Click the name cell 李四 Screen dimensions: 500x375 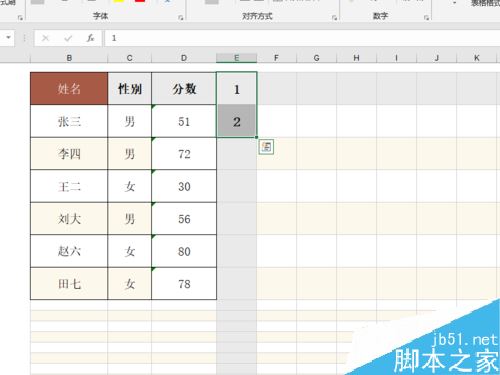[69, 154]
